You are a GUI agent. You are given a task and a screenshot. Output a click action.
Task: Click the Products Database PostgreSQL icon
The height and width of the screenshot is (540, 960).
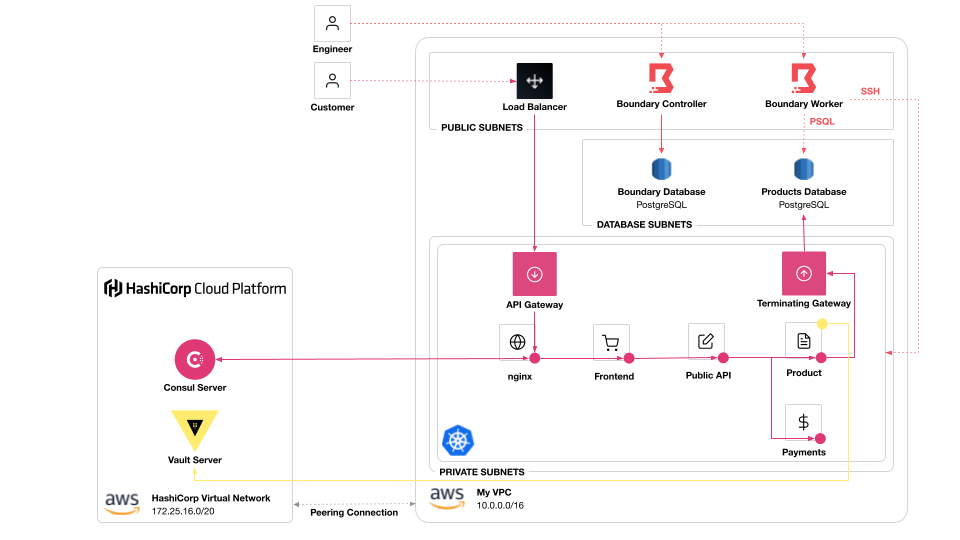pyautogui.click(x=803, y=169)
